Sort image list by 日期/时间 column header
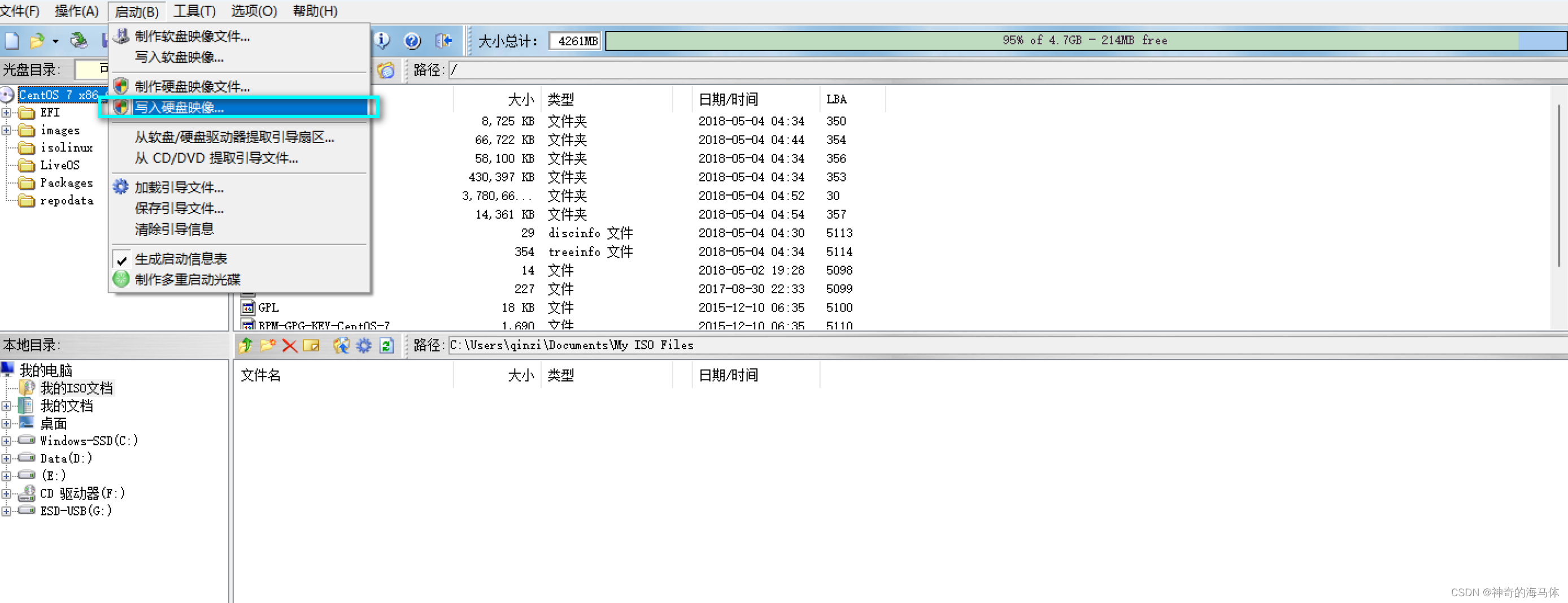The width and height of the screenshot is (1568, 603). tap(756, 99)
